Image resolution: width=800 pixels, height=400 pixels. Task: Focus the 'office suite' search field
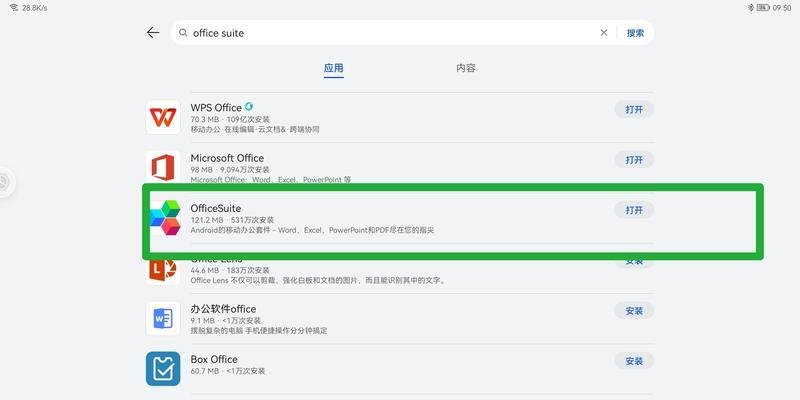pos(412,33)
